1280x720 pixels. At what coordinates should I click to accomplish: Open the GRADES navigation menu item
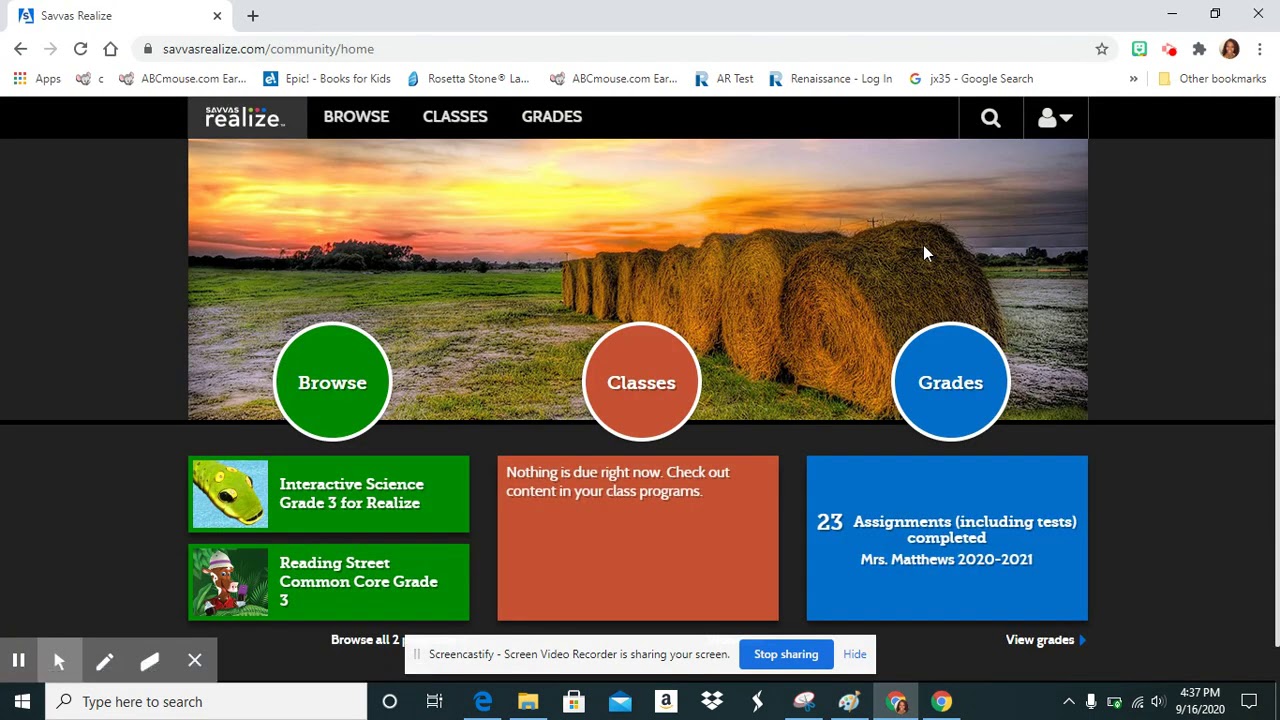coord(551,117)
